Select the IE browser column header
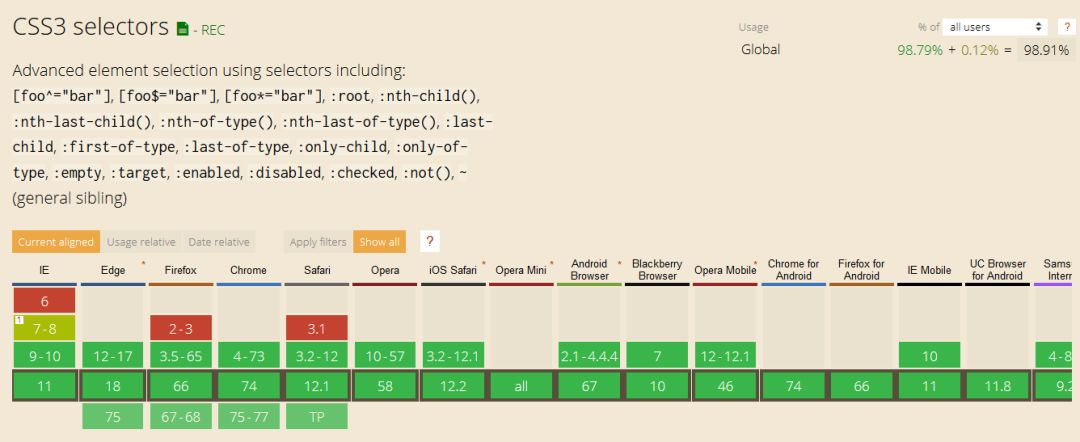 tap(44, 271)
